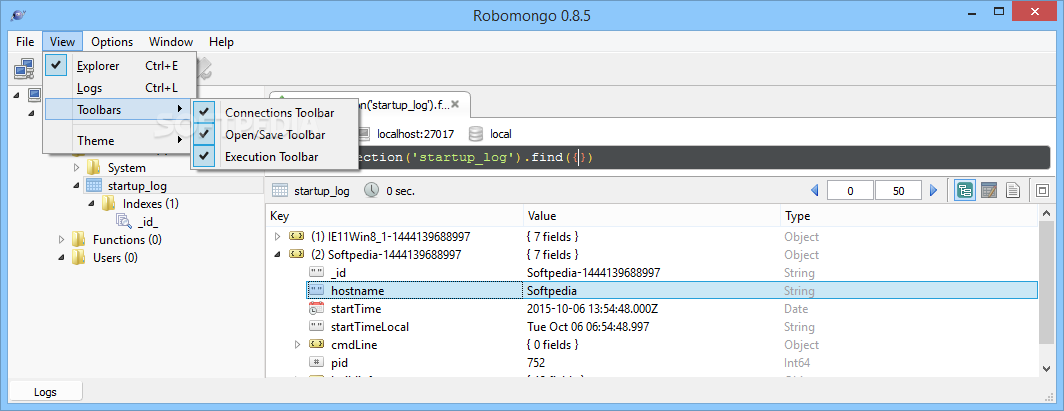Click the scrollbar down arrow in results
This screenshot has height=411, width=1064.
1046,368
